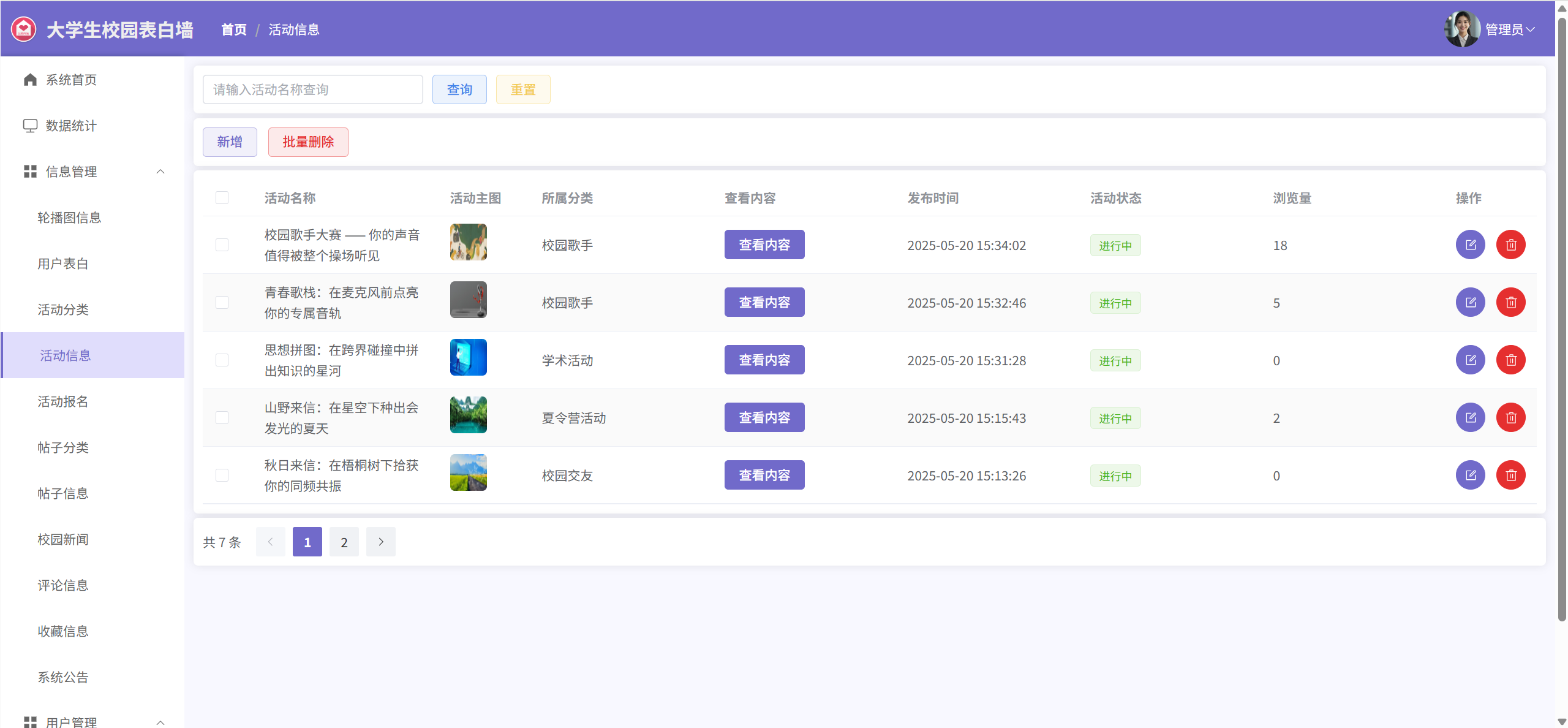Click edit icon for 思想拼图 row

click(x=1470, y=360)
